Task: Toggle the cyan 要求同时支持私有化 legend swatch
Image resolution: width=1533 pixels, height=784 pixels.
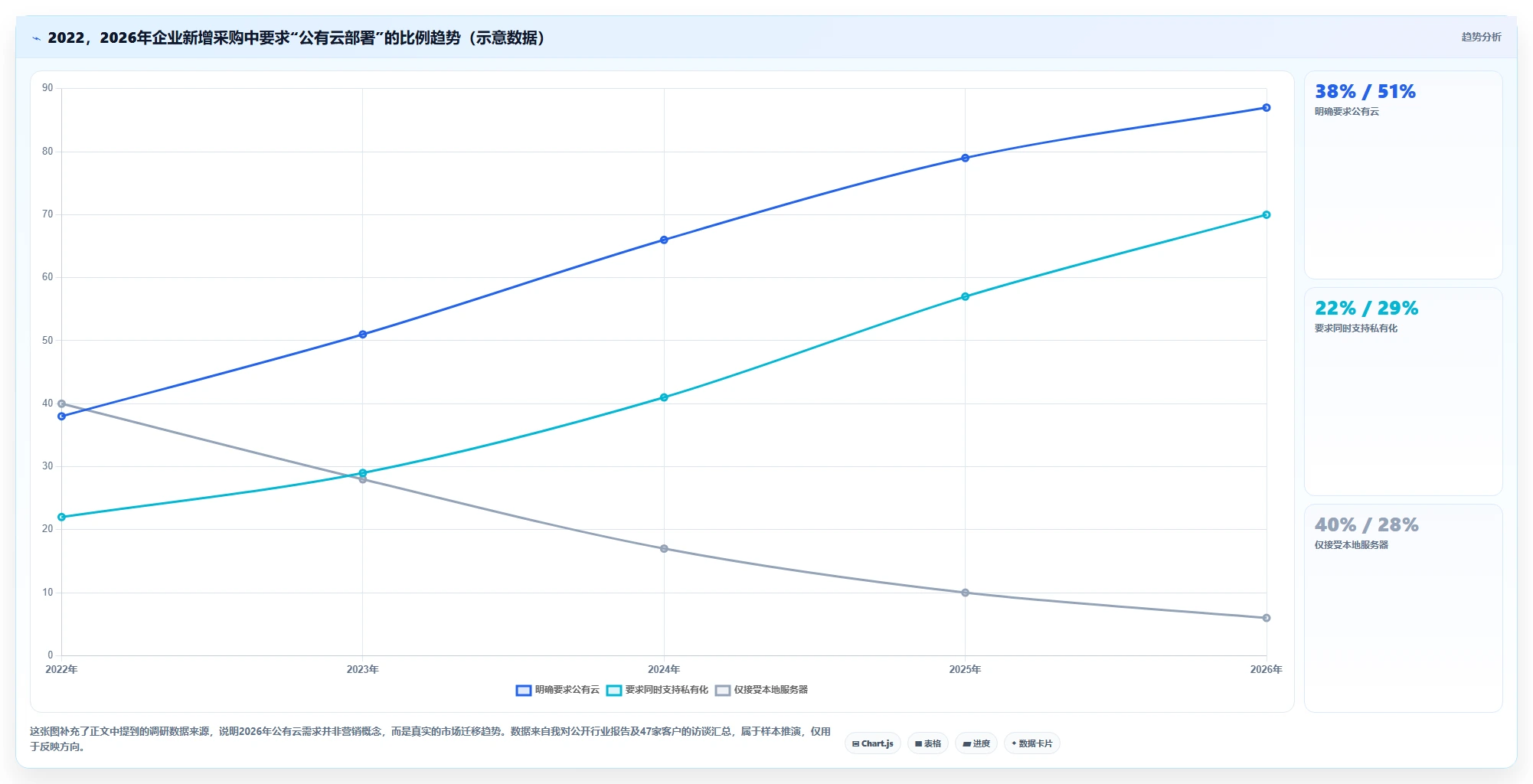Action: tap(614, 691)
